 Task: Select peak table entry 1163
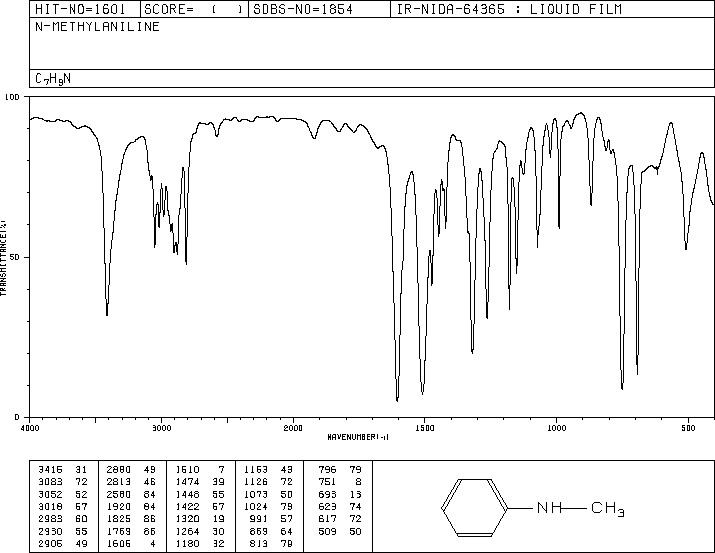256,470
